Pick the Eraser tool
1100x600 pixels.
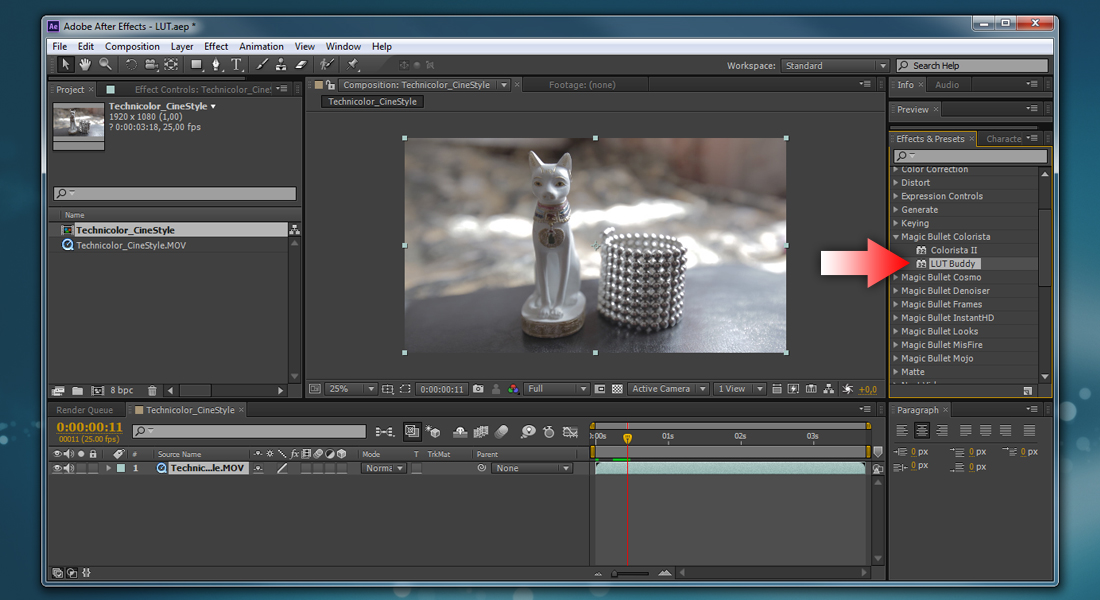301,64
